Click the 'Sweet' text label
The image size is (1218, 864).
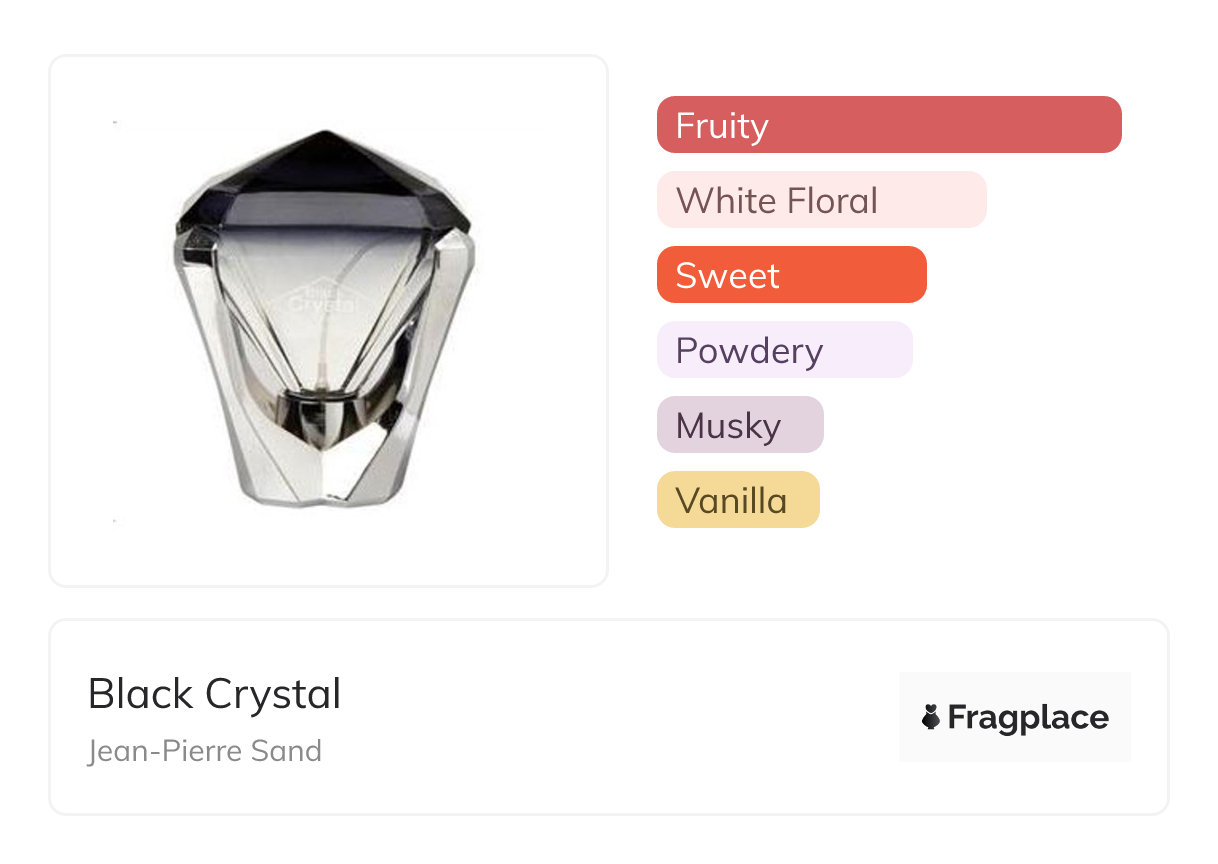pos(727,276)
